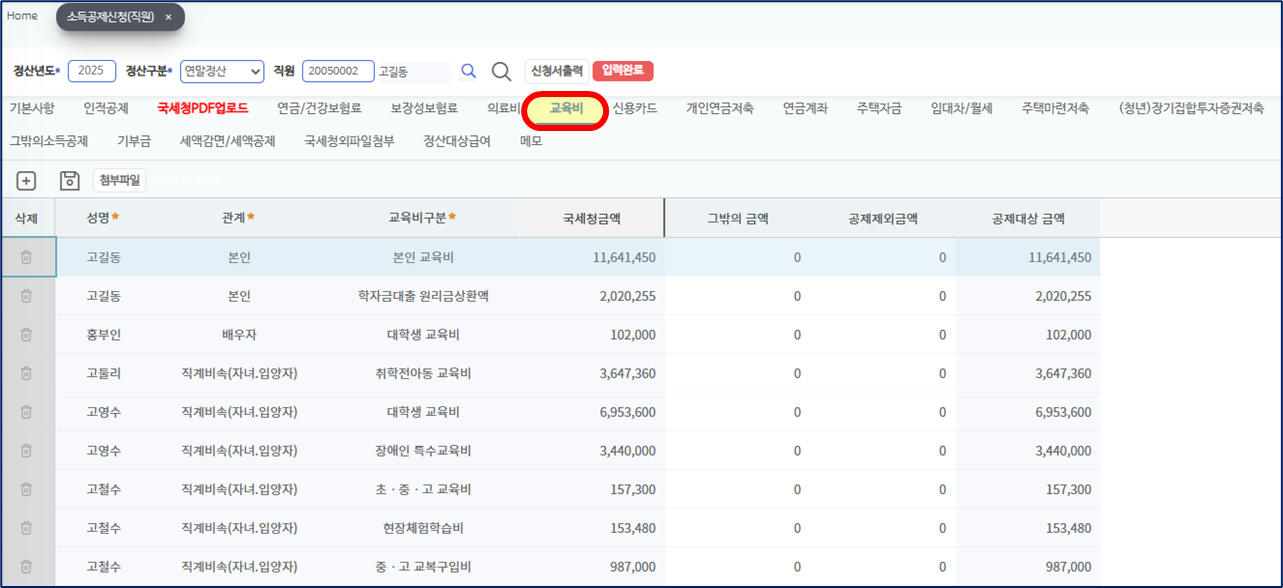
Task: Switch to the 연금/건강보험료 tab
Action: pyautogui.click(x=319, y=108)
